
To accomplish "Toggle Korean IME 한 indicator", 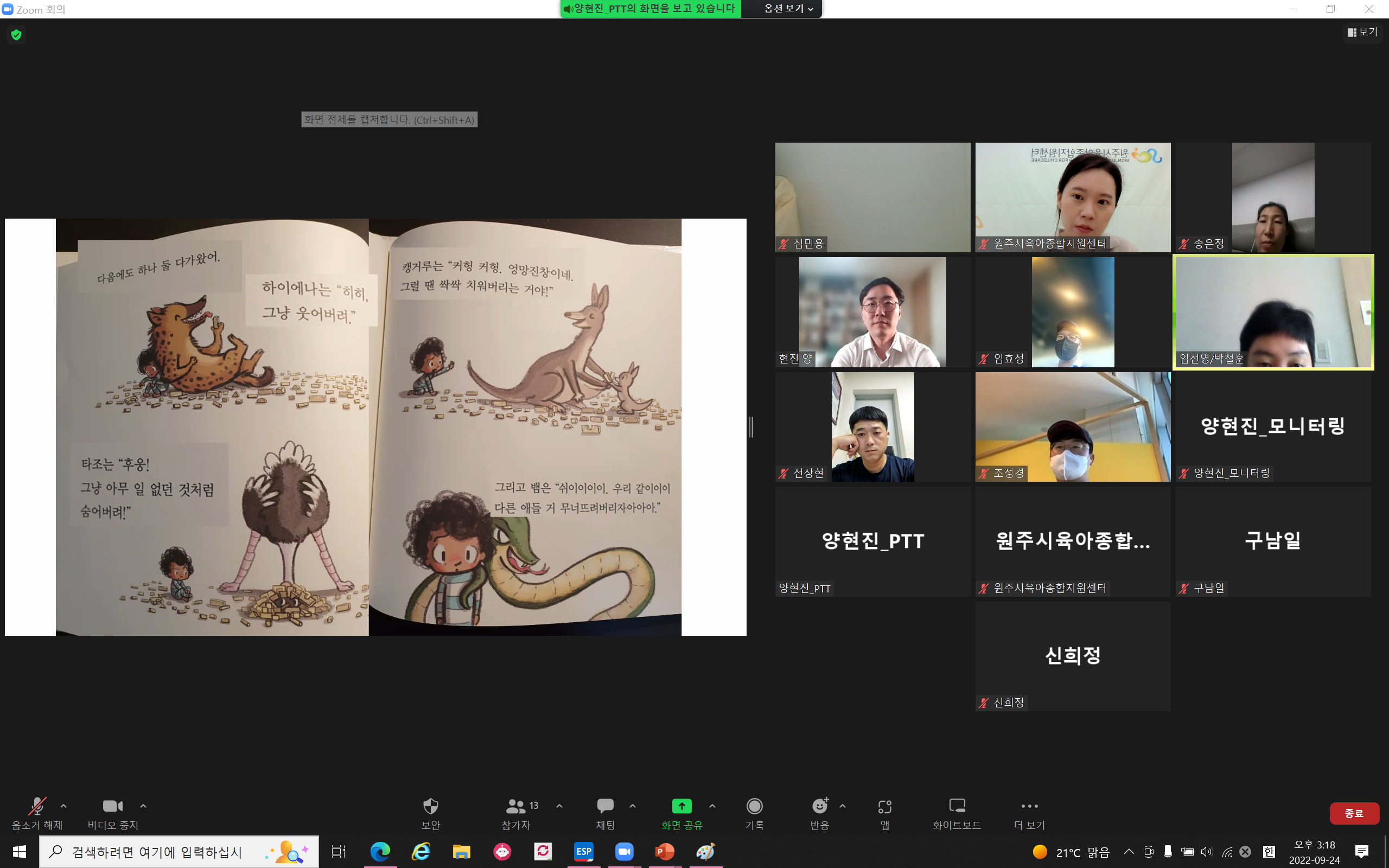I will click(x=1269, y=852).
